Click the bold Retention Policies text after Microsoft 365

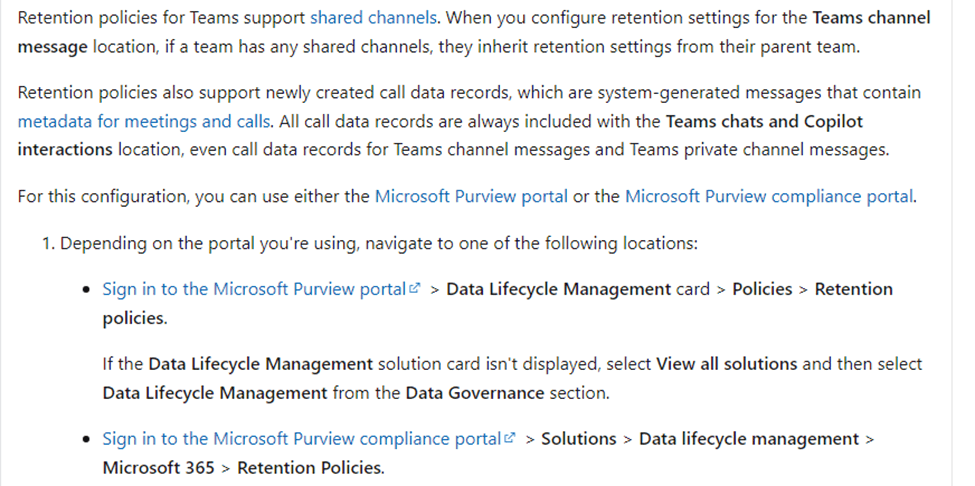coord(311,467)
